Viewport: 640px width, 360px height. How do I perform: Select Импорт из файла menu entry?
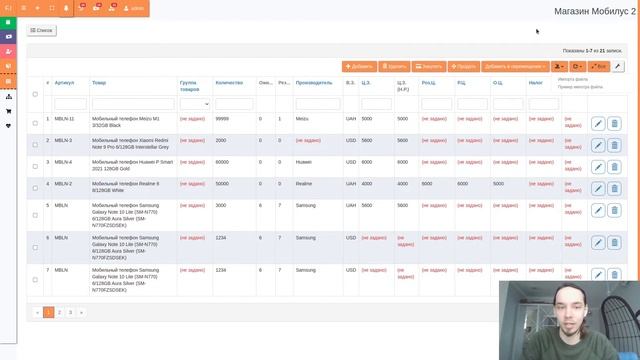573,79
